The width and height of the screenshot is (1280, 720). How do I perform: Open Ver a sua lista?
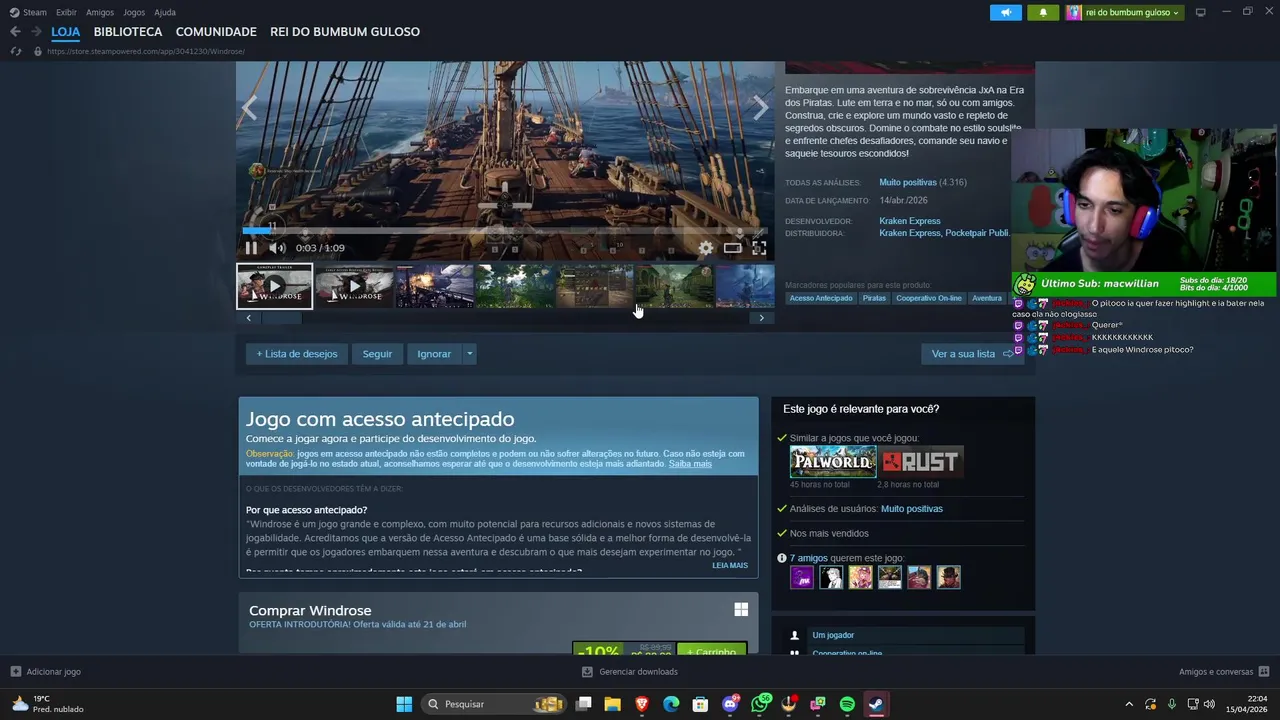point(972,354)
